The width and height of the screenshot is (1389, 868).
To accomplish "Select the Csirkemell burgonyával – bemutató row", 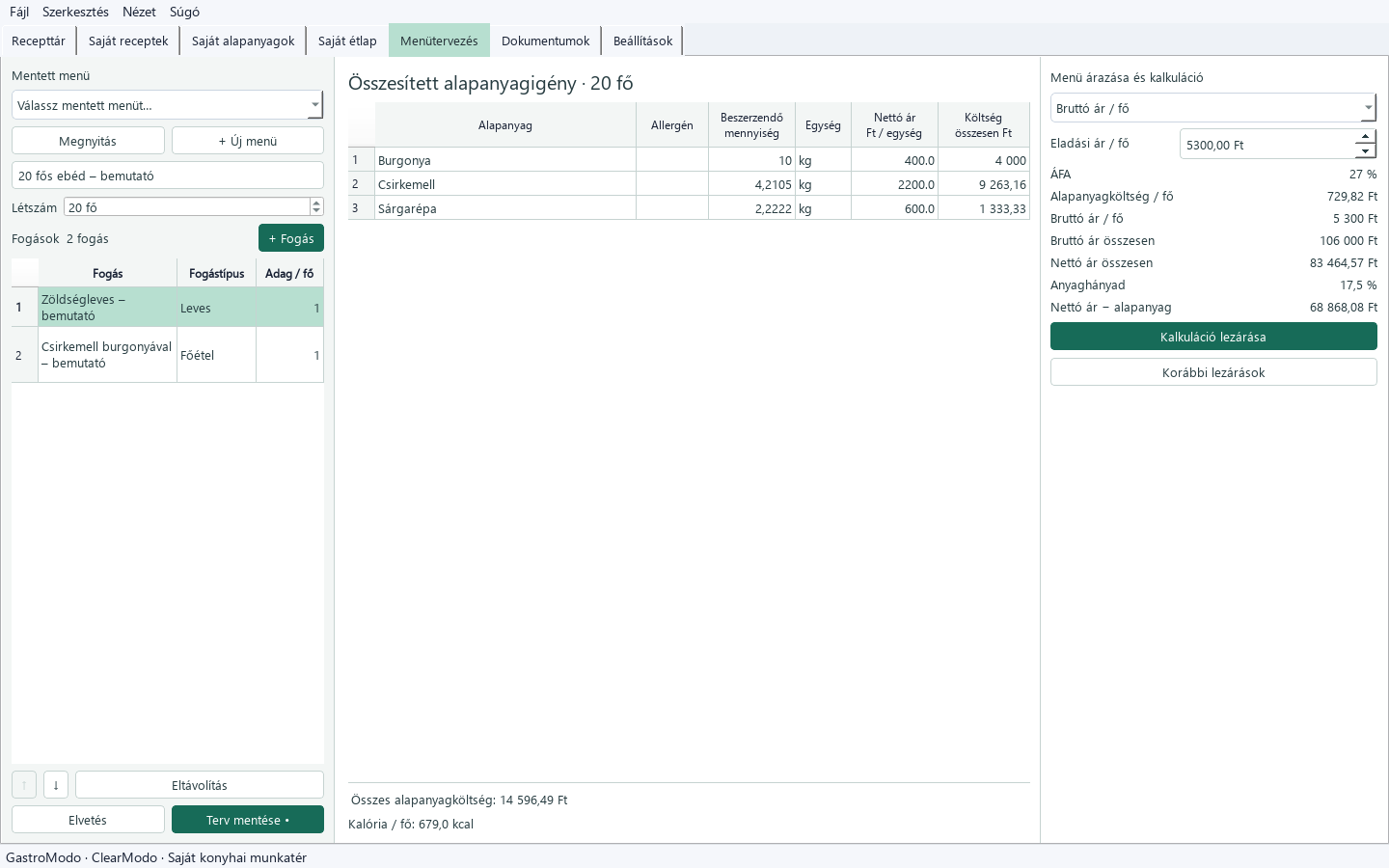I will coord(168,355).
